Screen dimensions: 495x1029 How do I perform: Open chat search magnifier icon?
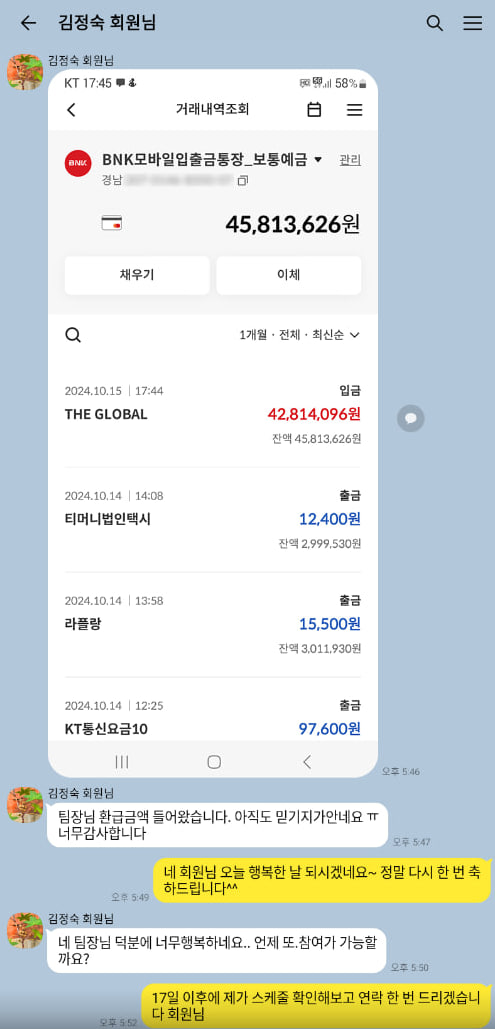(x=435, y=23)
